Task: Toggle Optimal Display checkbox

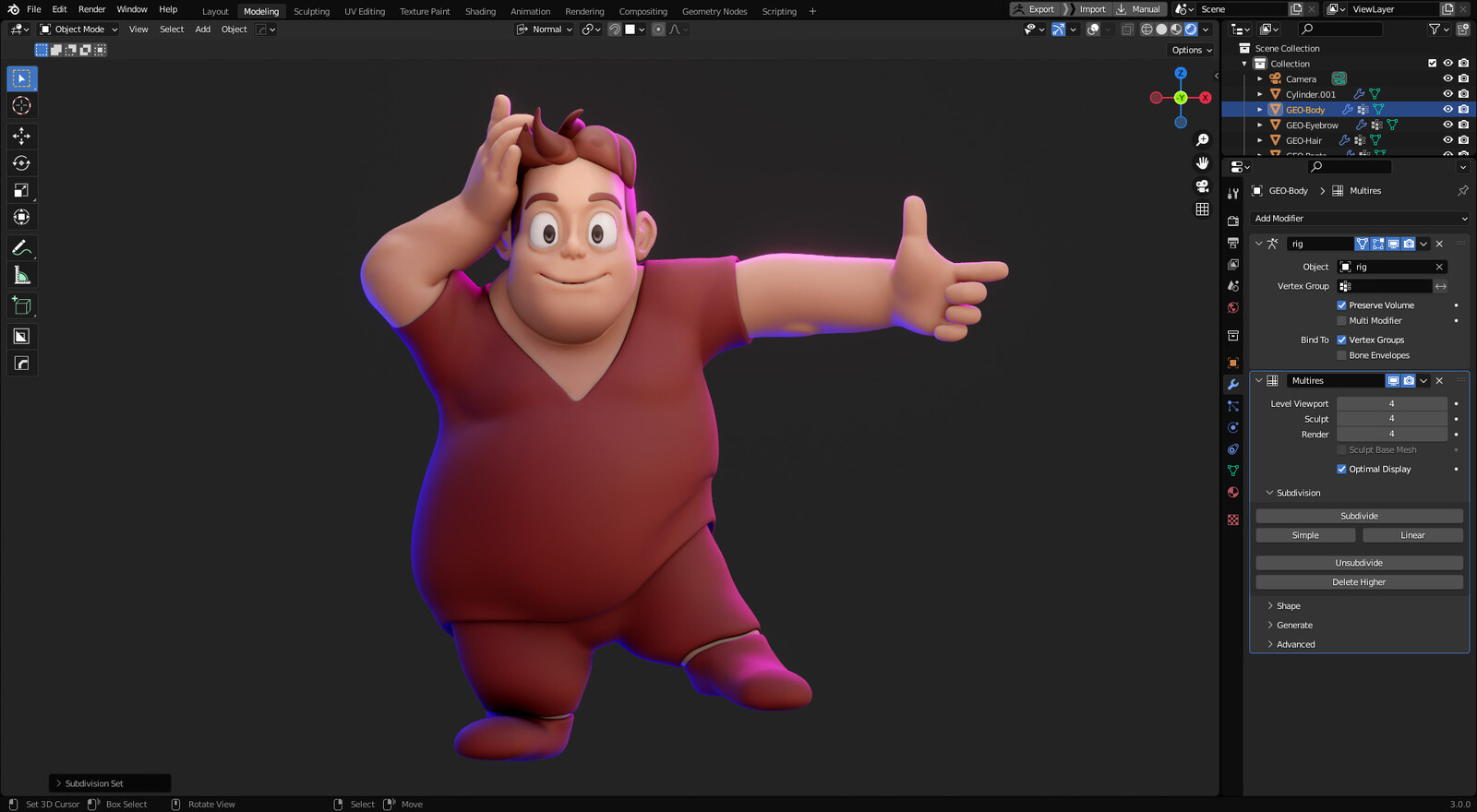Action: [1341, 469]
